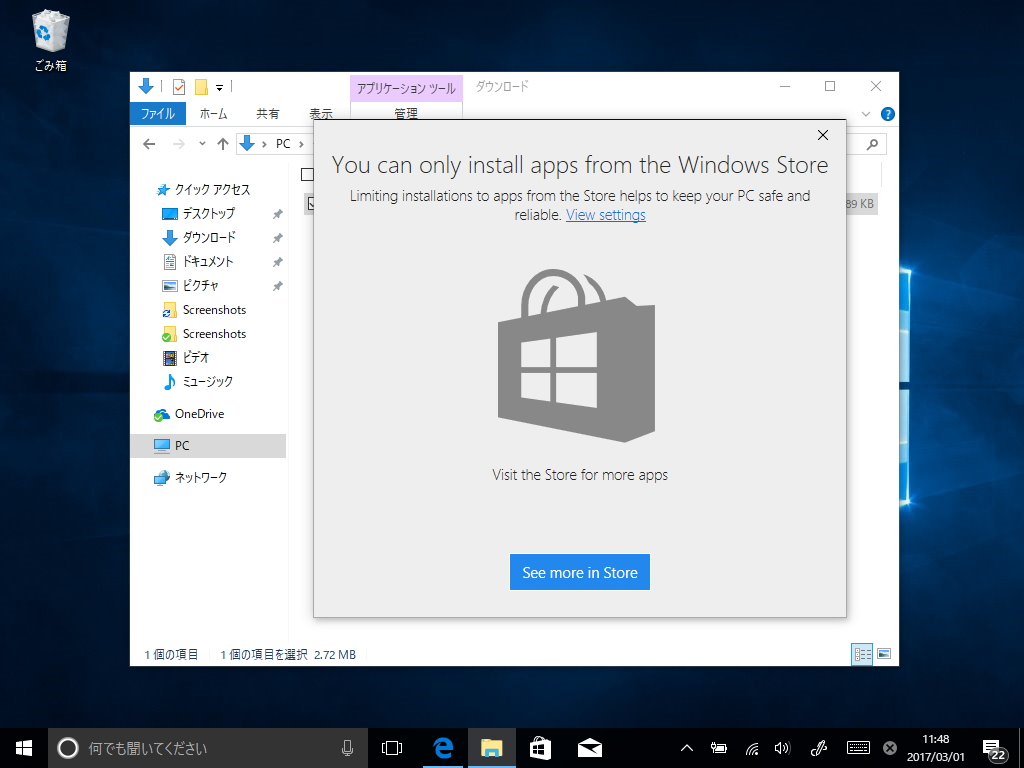Click the Explorer Forward arrow button
Screen dimensions: 1024x768
[178, 144]
